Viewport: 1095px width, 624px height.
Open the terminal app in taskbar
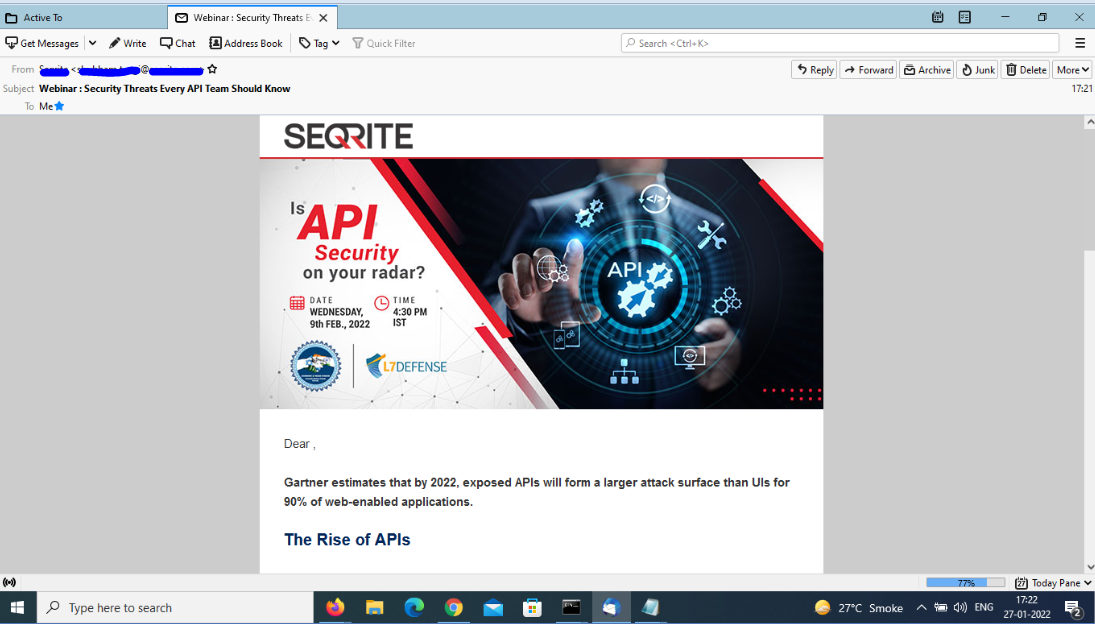(571, 607)
